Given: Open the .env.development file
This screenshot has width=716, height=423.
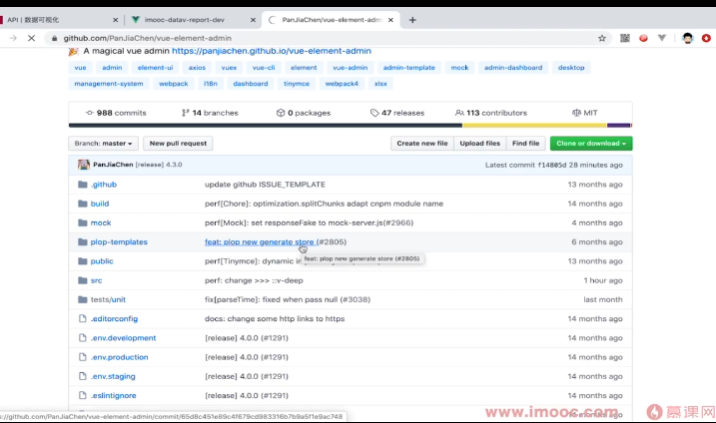Looking at the screenshot, I should 123,338.
